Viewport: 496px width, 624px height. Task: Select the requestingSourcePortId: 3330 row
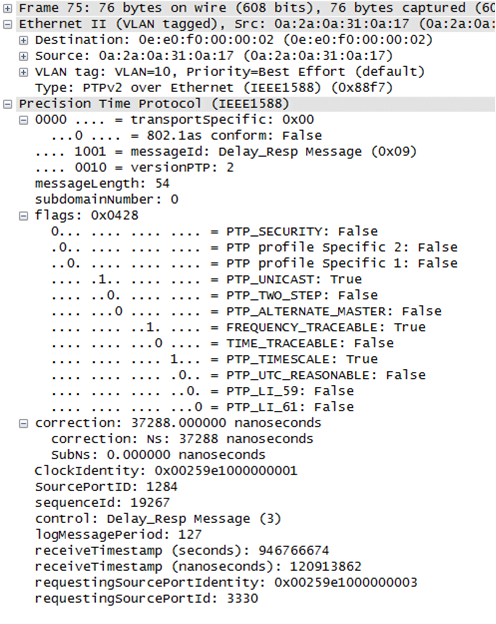[x=146, y=599]
